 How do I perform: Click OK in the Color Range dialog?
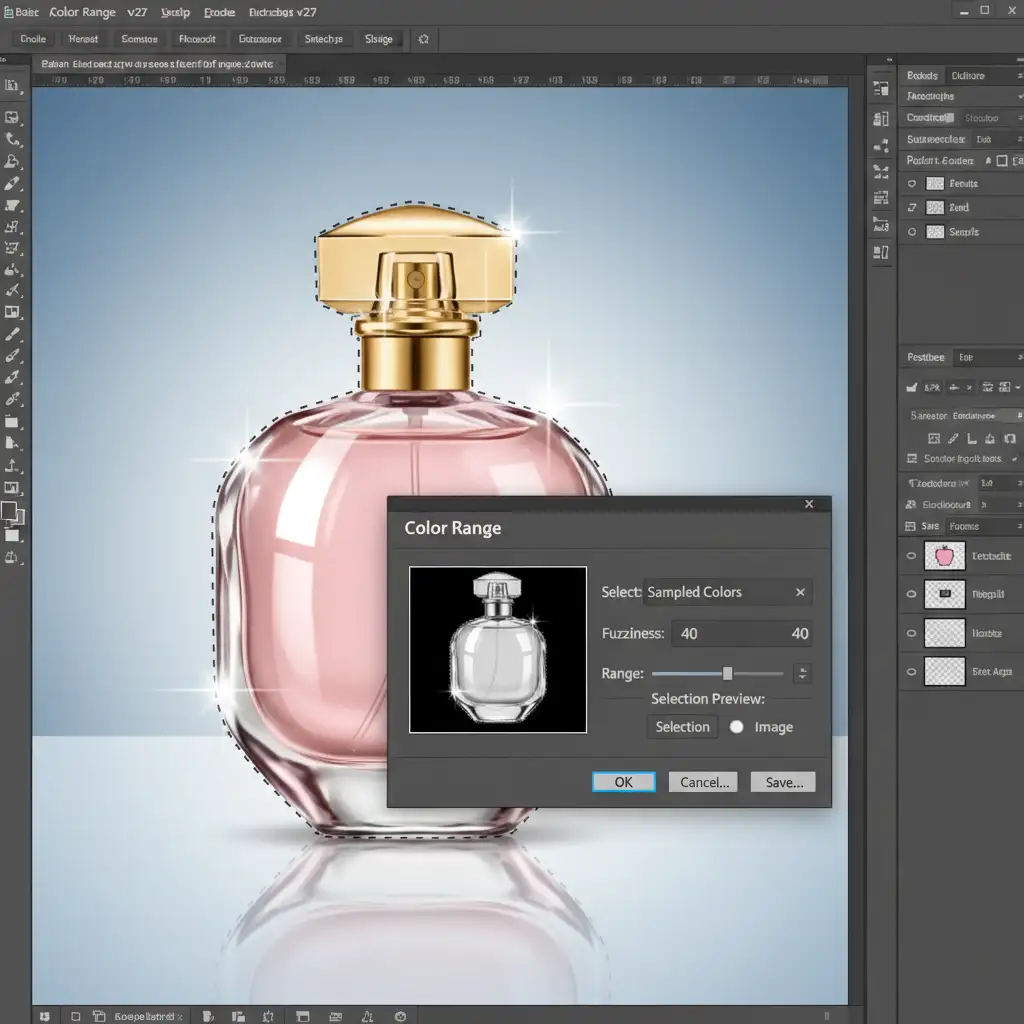(623, 782)
